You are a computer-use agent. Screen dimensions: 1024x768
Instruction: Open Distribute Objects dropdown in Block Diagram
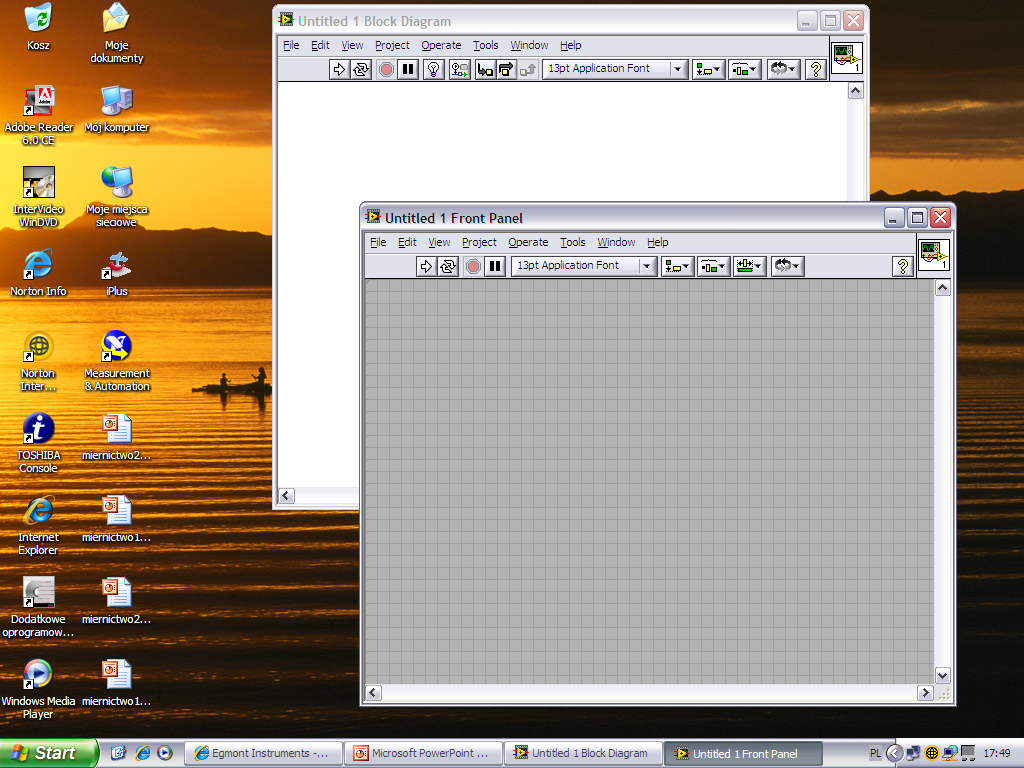coord(744,69)
